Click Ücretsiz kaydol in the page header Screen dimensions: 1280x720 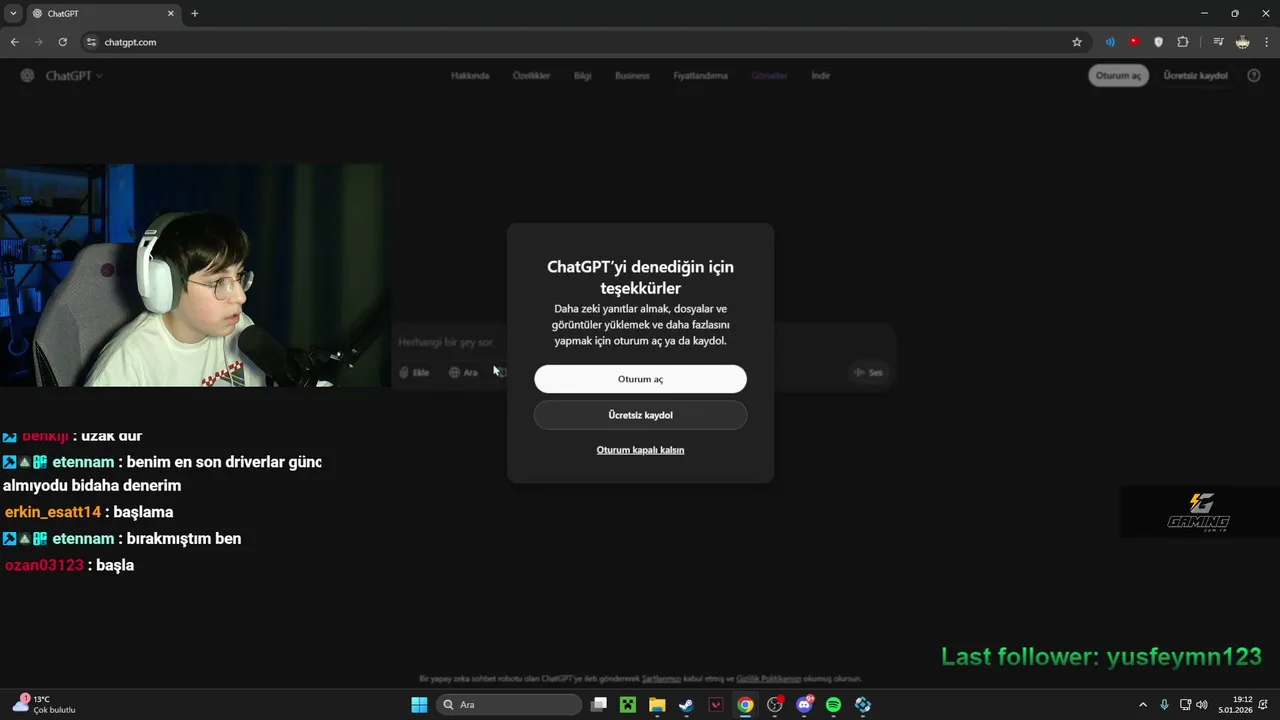1195,76
